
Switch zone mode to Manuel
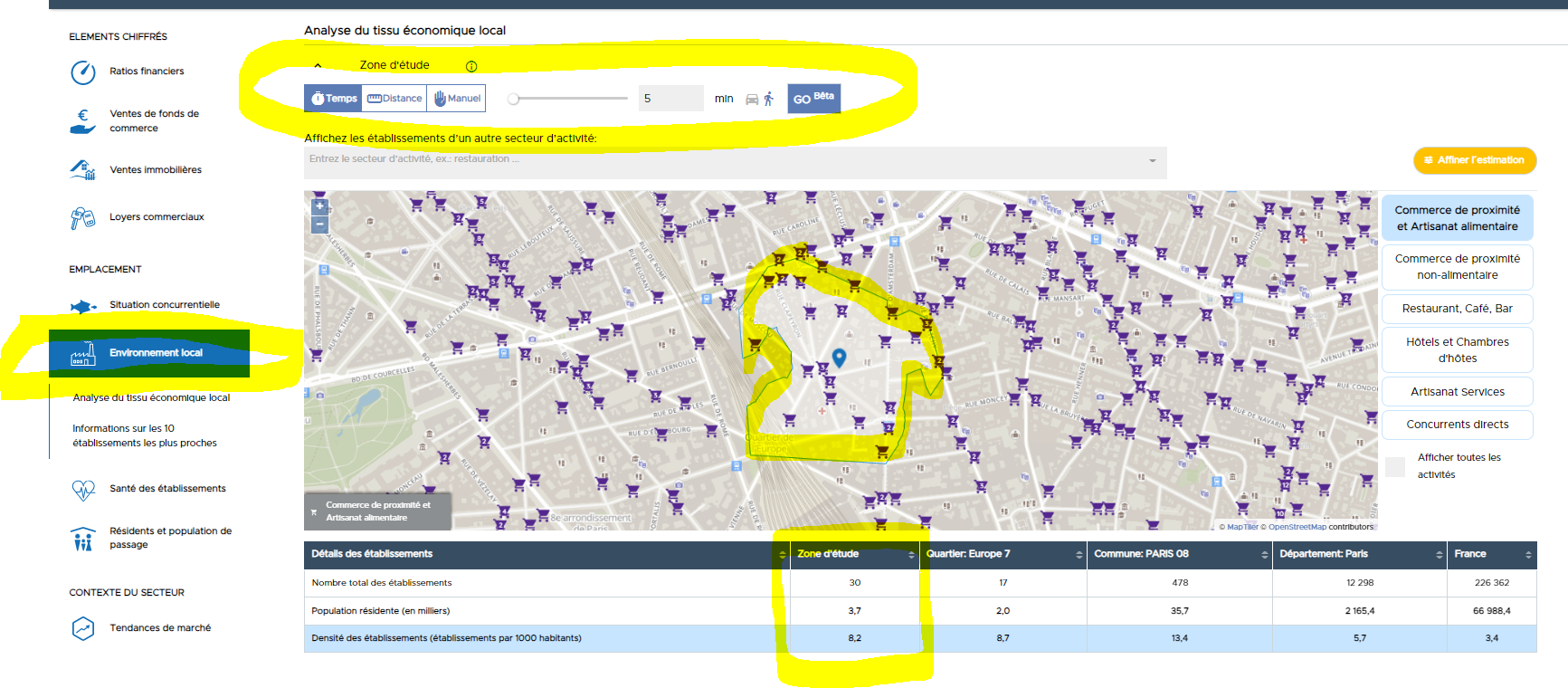456,99
